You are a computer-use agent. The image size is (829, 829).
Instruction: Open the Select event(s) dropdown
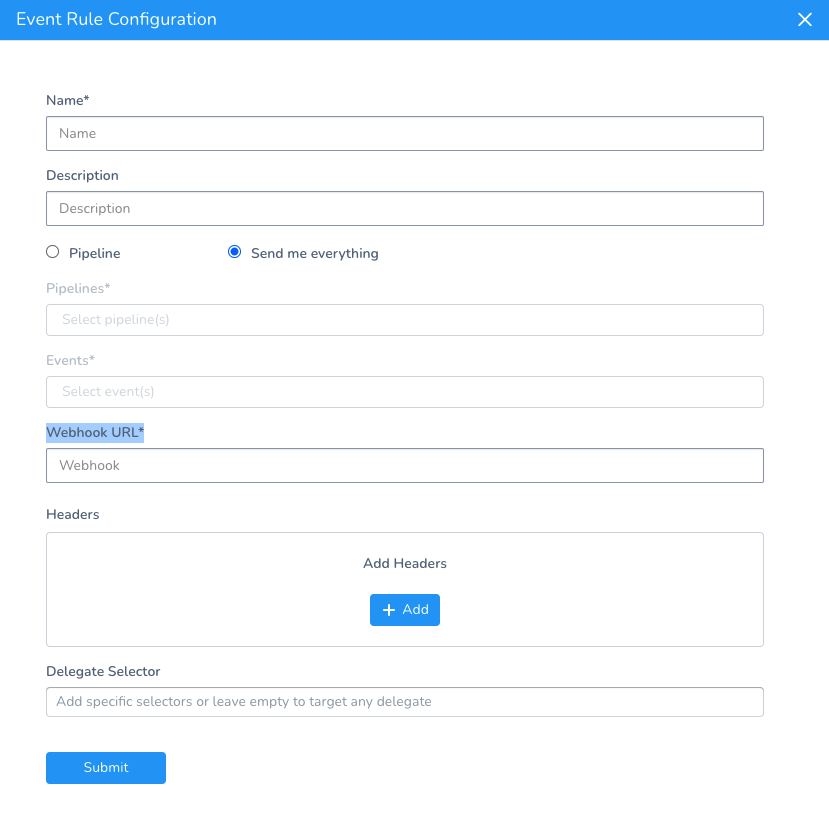click(404, 392)
